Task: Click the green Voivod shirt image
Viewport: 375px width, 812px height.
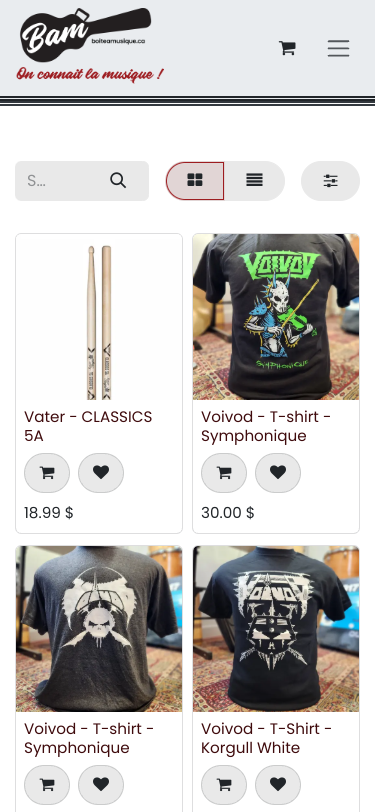Action: click(276, 317)
